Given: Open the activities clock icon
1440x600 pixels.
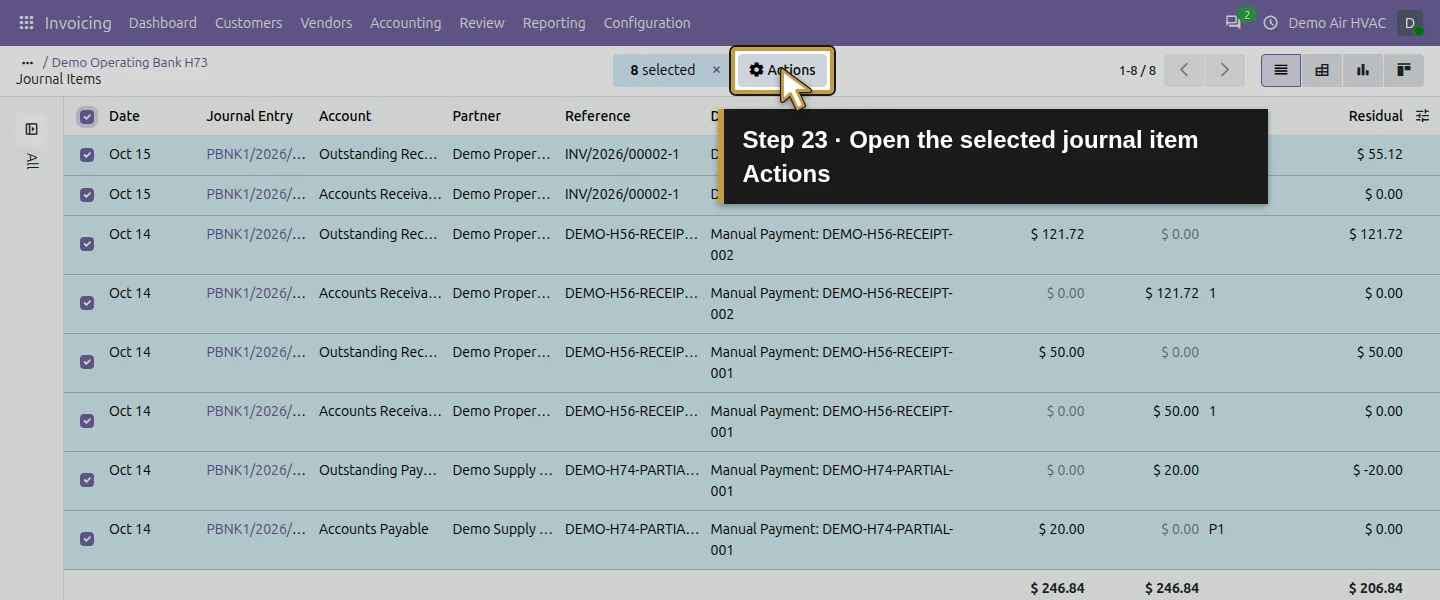Looking at the screenshot, I should point(1271,22).
